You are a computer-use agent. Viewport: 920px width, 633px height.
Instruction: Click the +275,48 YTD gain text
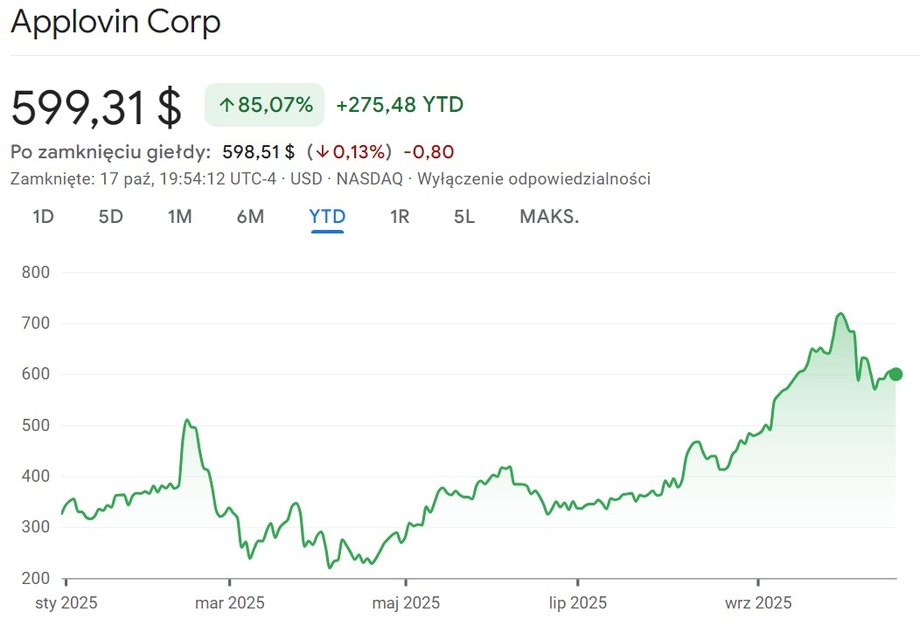point(399,105)
